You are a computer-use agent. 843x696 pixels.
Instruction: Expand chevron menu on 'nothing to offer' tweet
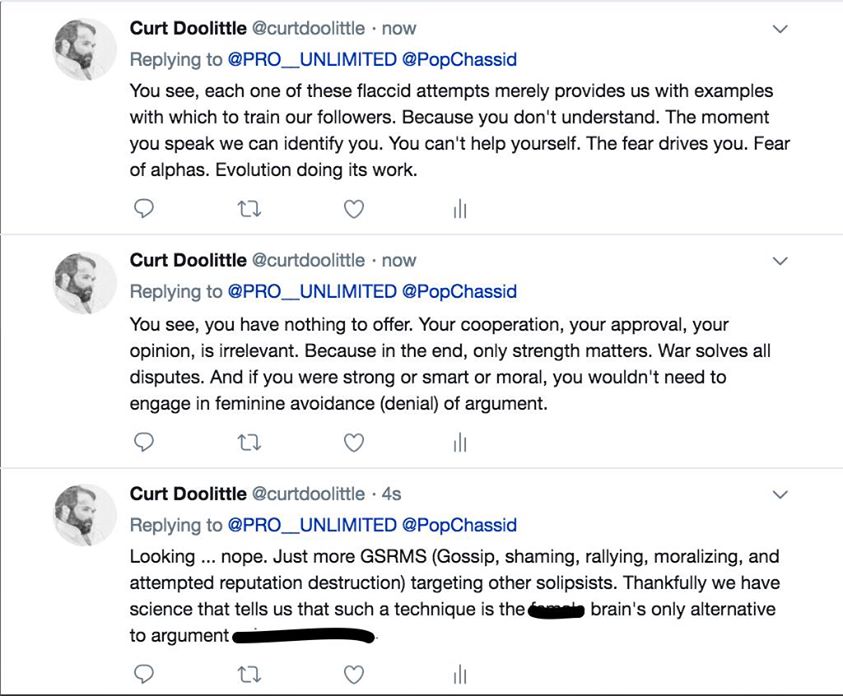[781, 261]
